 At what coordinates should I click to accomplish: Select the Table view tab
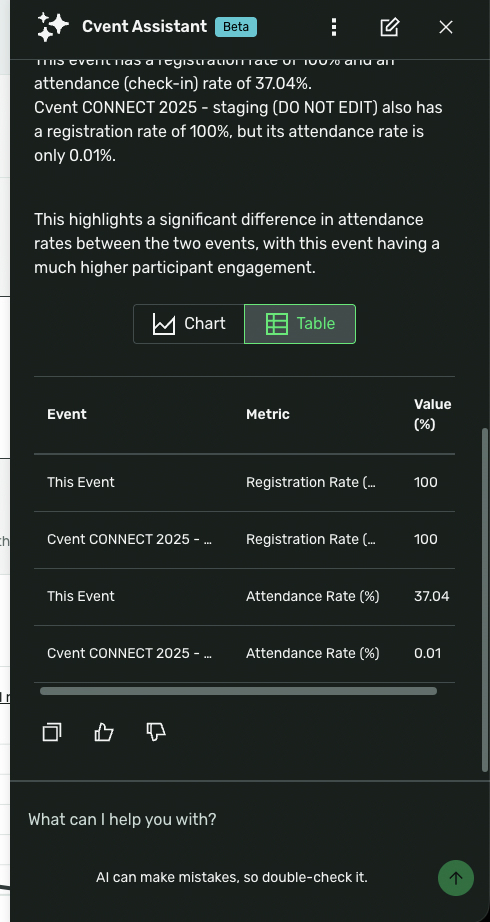pyautogui.click(x=300, y=324)
